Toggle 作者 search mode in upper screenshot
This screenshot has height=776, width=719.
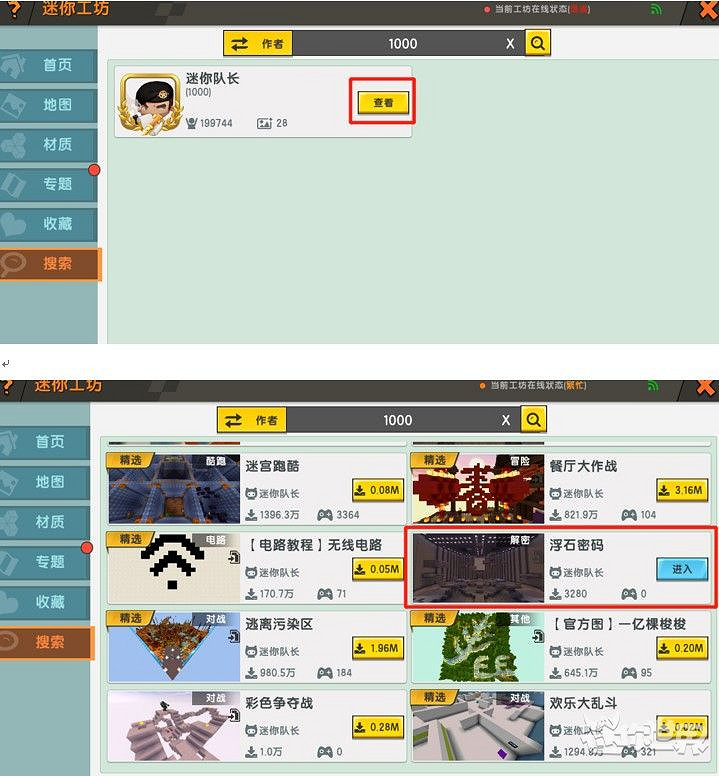click(x=256, y=44)
